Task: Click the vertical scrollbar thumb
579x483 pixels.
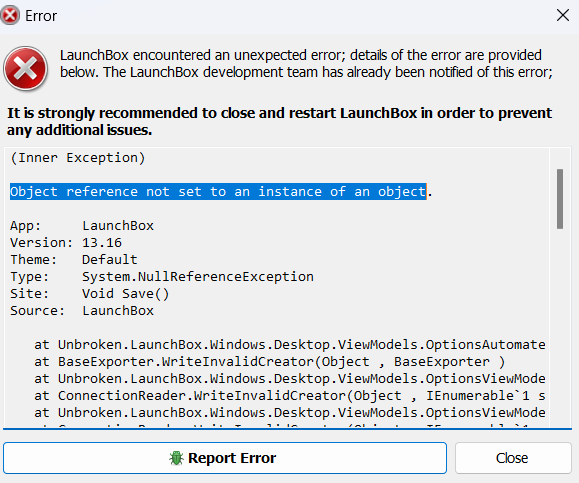Action: [560, 199]
